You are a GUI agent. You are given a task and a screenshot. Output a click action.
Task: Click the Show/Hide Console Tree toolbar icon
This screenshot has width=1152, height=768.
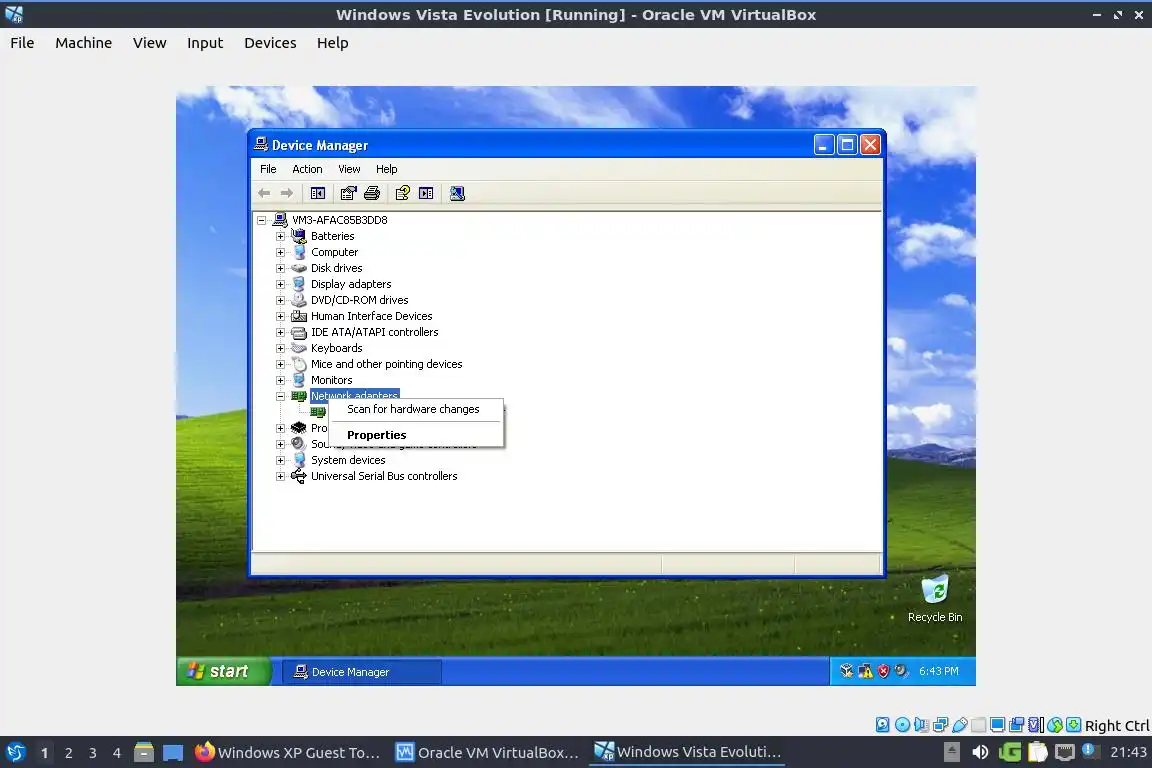click(x=317, y=193)
